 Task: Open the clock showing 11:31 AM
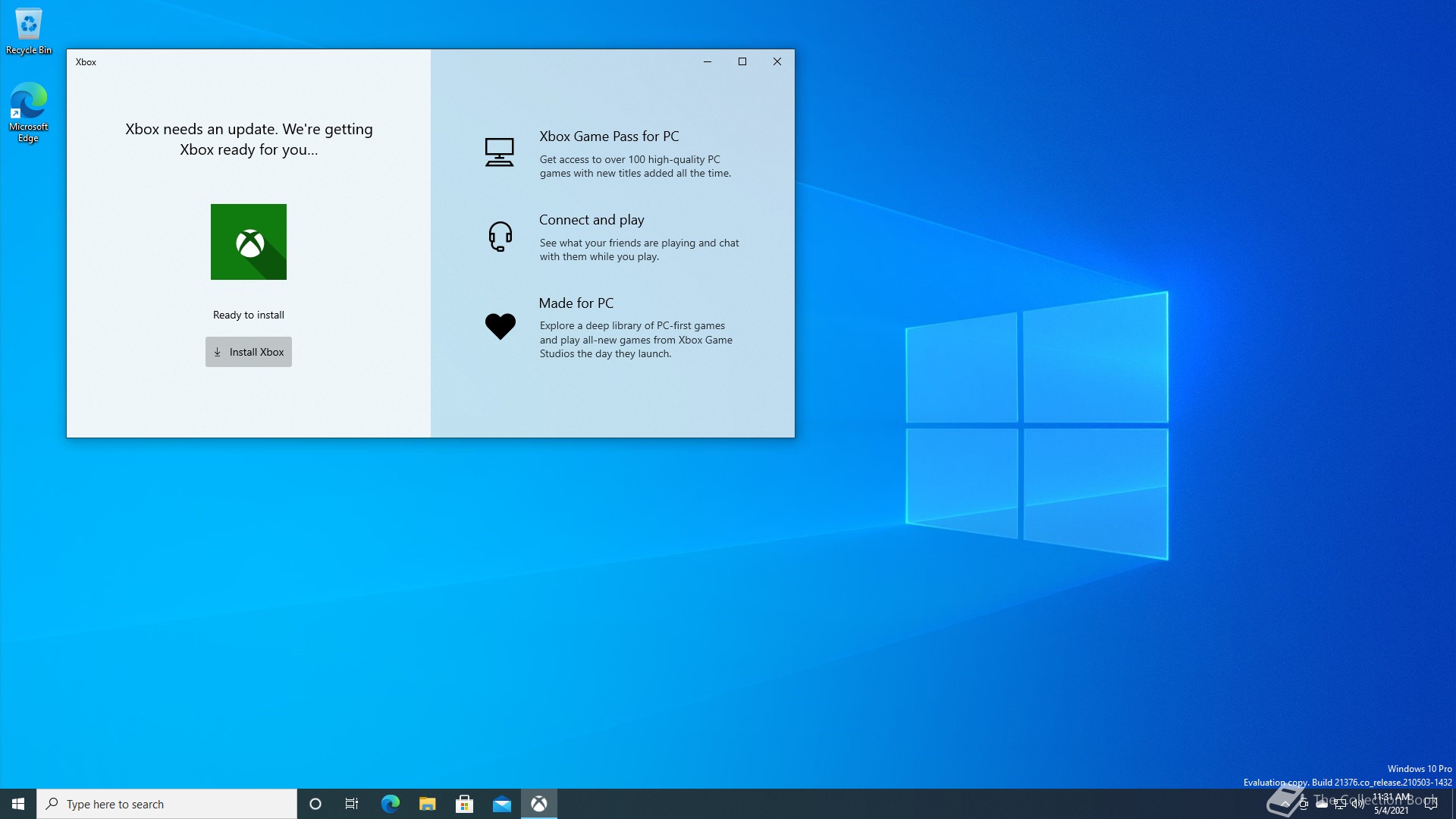click(1392, 804)
